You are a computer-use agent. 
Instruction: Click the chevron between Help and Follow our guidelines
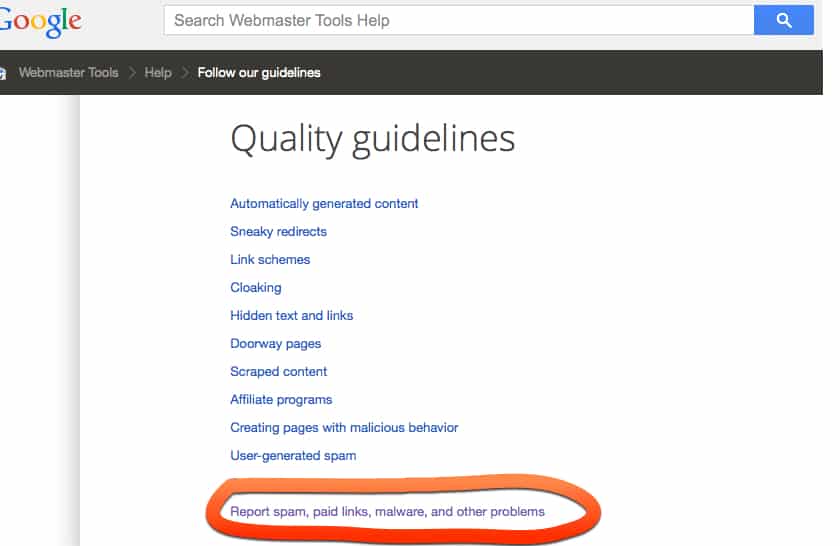(x=185, y=73)
